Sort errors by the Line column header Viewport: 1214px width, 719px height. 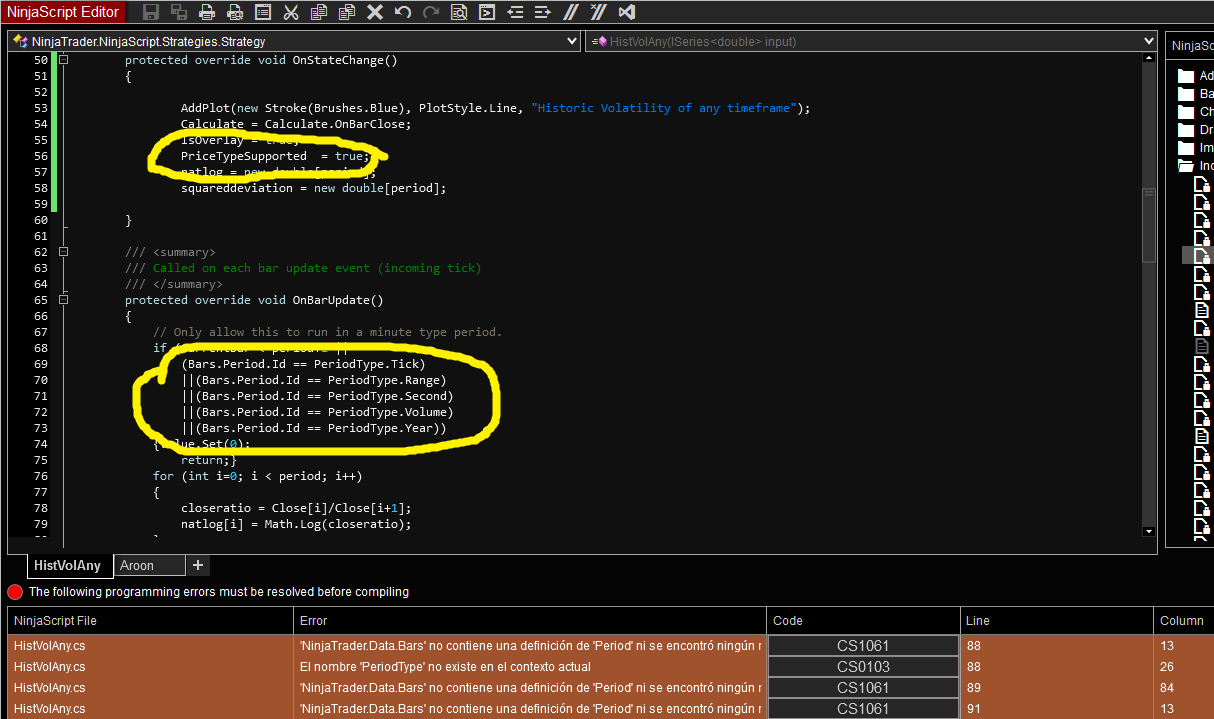click(x=1055, y=621)
